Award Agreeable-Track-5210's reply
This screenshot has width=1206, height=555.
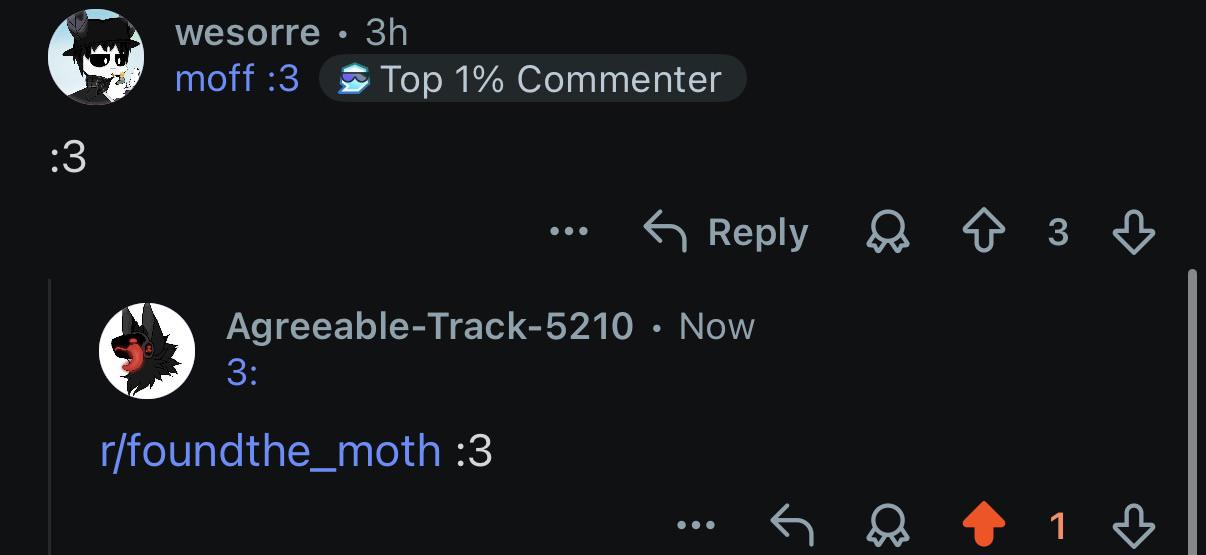pyautogui.click(x=887, y=524)
